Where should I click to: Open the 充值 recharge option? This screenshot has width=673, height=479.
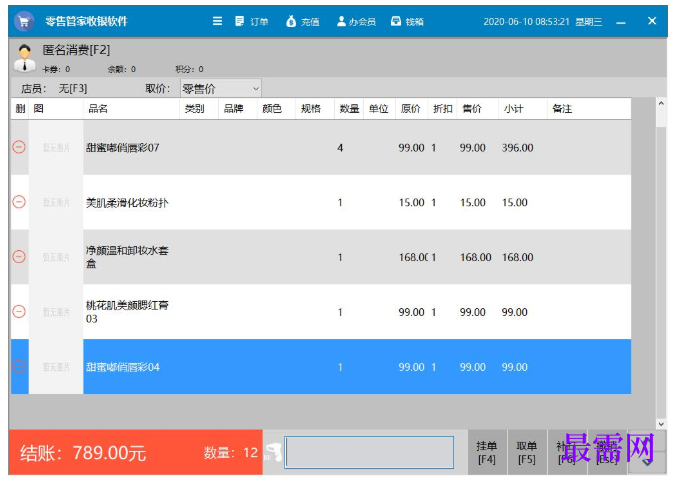303,21
